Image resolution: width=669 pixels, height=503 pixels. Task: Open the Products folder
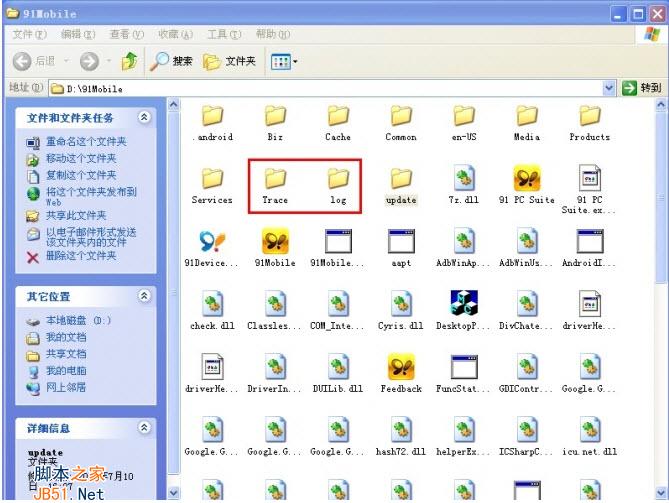click(x=590, y=123)
